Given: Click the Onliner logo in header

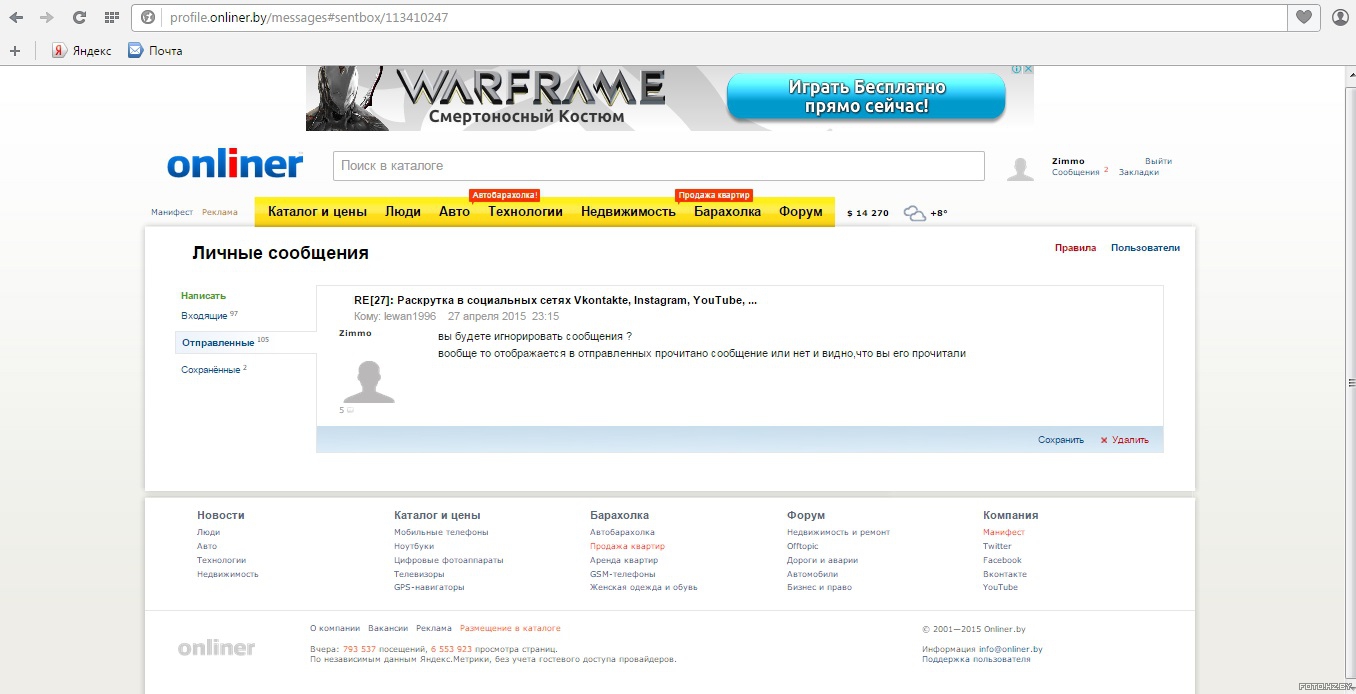Looking at the screenshot, I should point(234,165).
